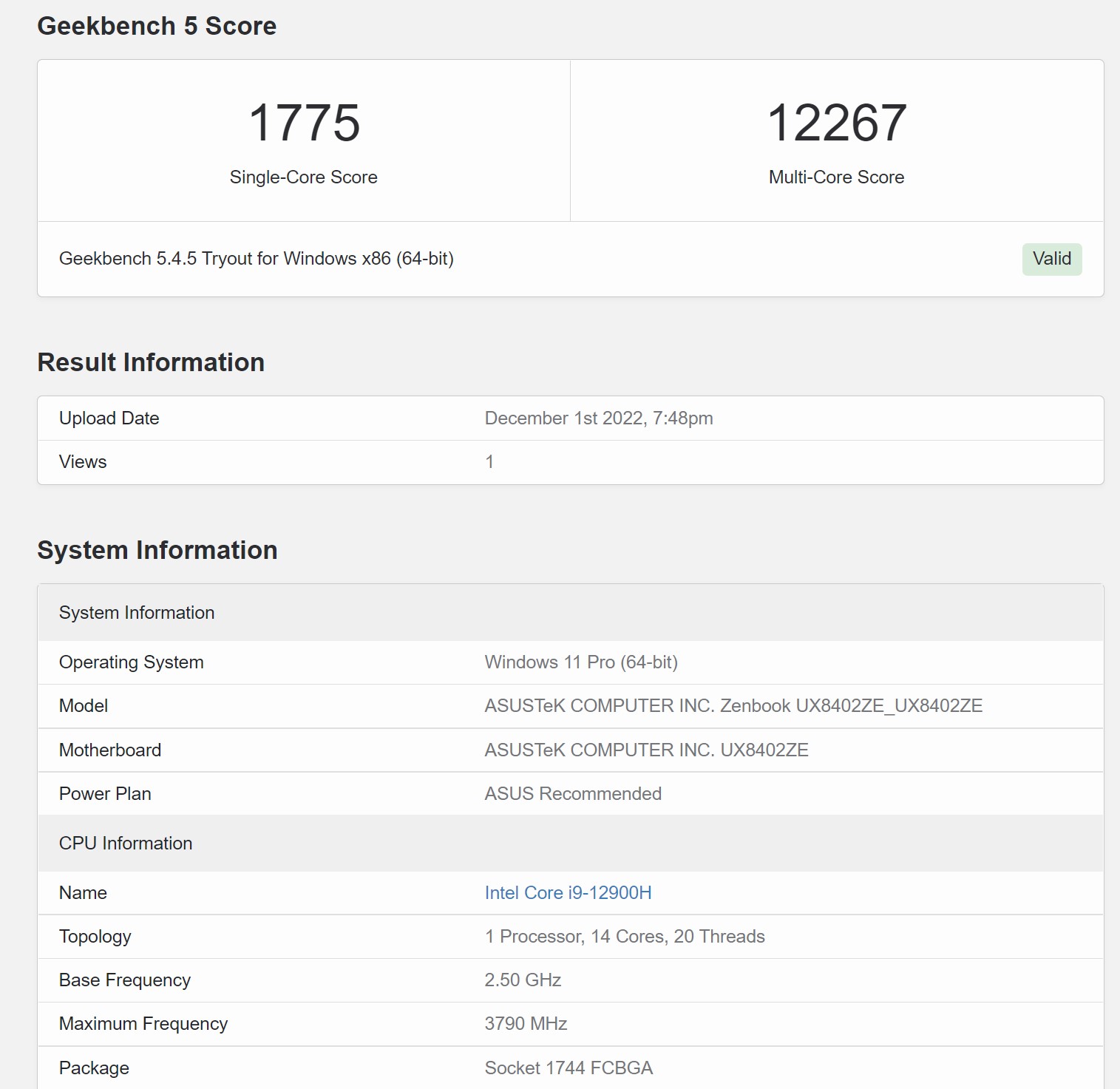Click the CPU Information table subheader
Viewport: 1120px width, 1089px height.
(126, 844)
